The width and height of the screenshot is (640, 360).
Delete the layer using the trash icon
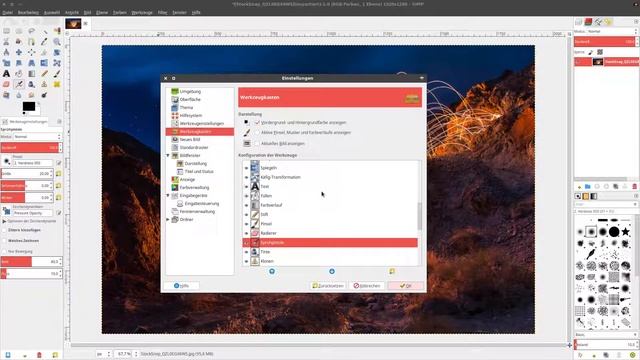[x=634, y=187]
